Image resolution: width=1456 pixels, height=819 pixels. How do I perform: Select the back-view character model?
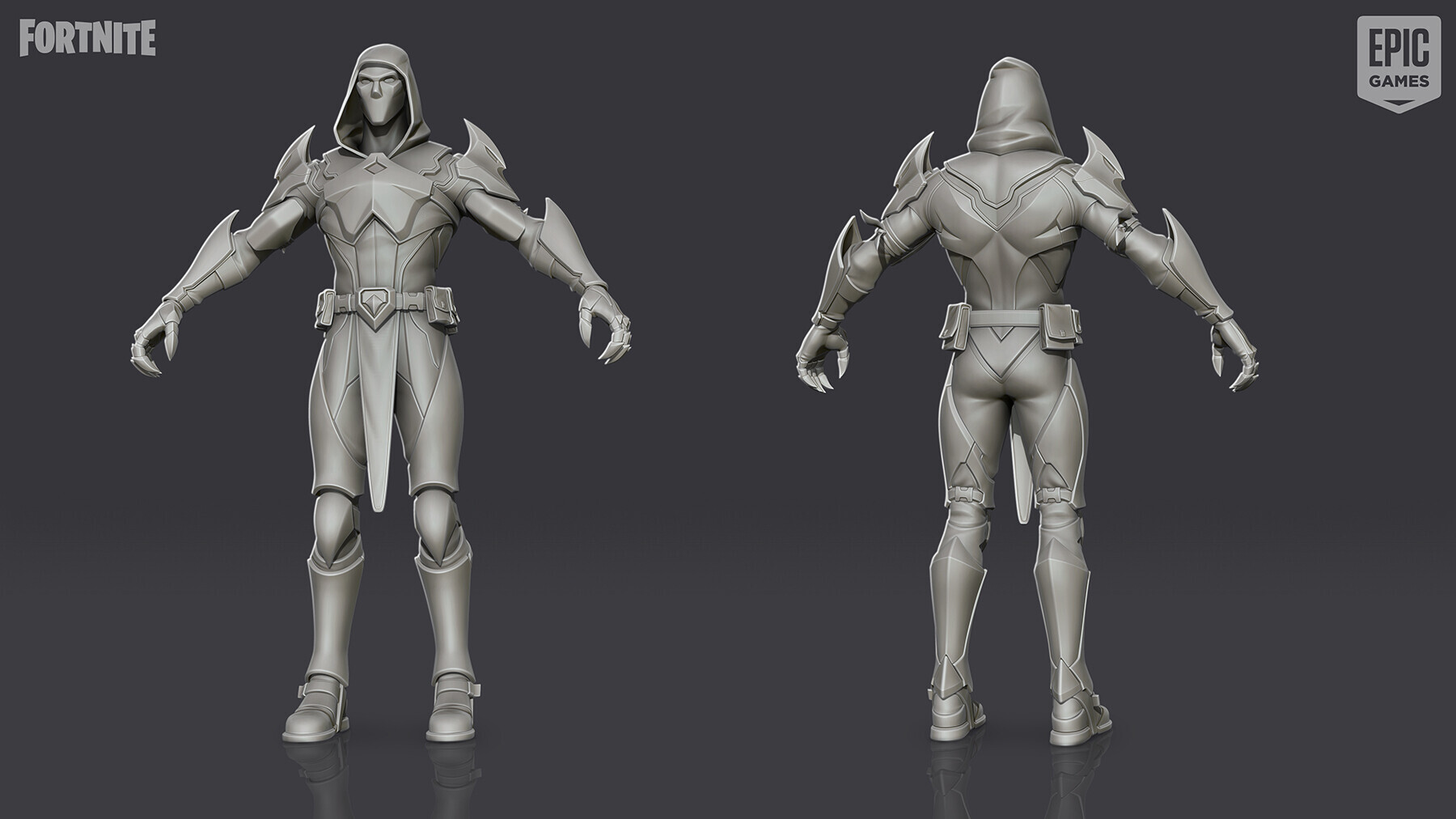(x=1026, y=400)
